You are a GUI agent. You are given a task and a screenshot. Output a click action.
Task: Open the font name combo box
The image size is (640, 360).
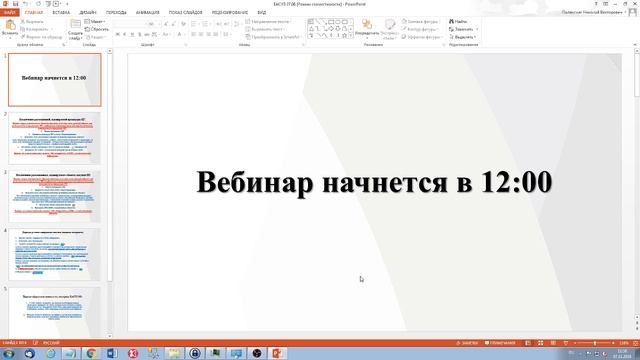click(x=129, y=24)
